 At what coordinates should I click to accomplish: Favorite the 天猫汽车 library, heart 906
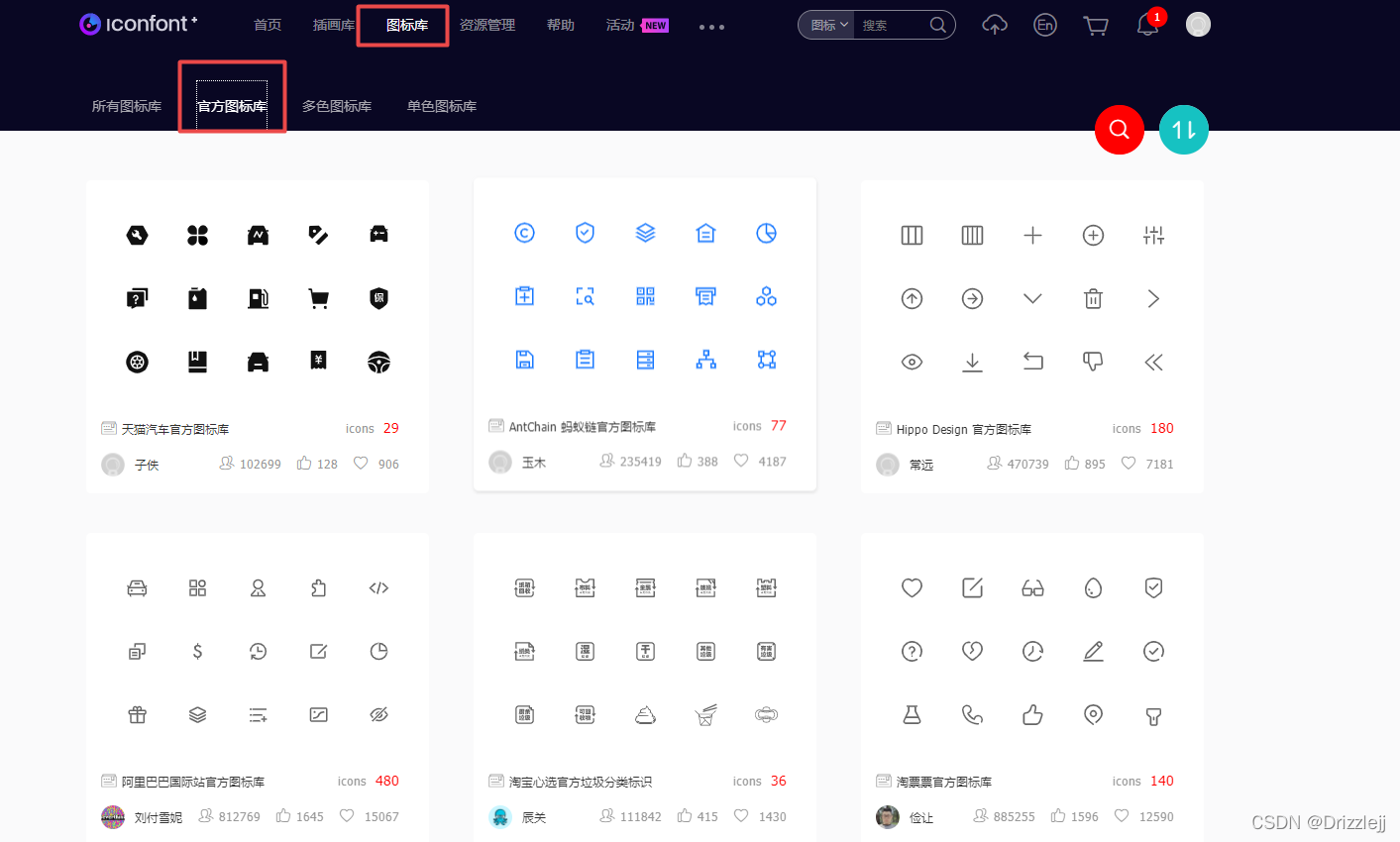pos(377,464)
